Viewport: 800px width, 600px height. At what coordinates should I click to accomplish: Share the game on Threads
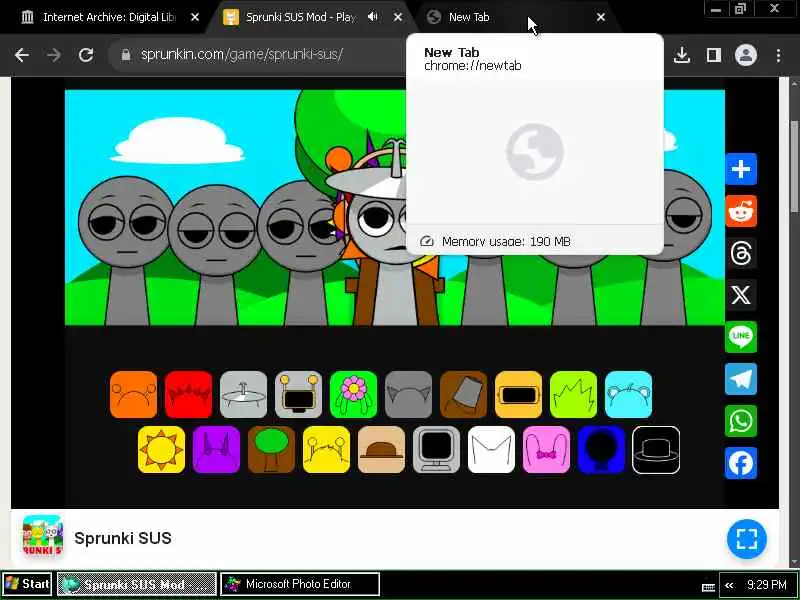(x=741, y=253)
